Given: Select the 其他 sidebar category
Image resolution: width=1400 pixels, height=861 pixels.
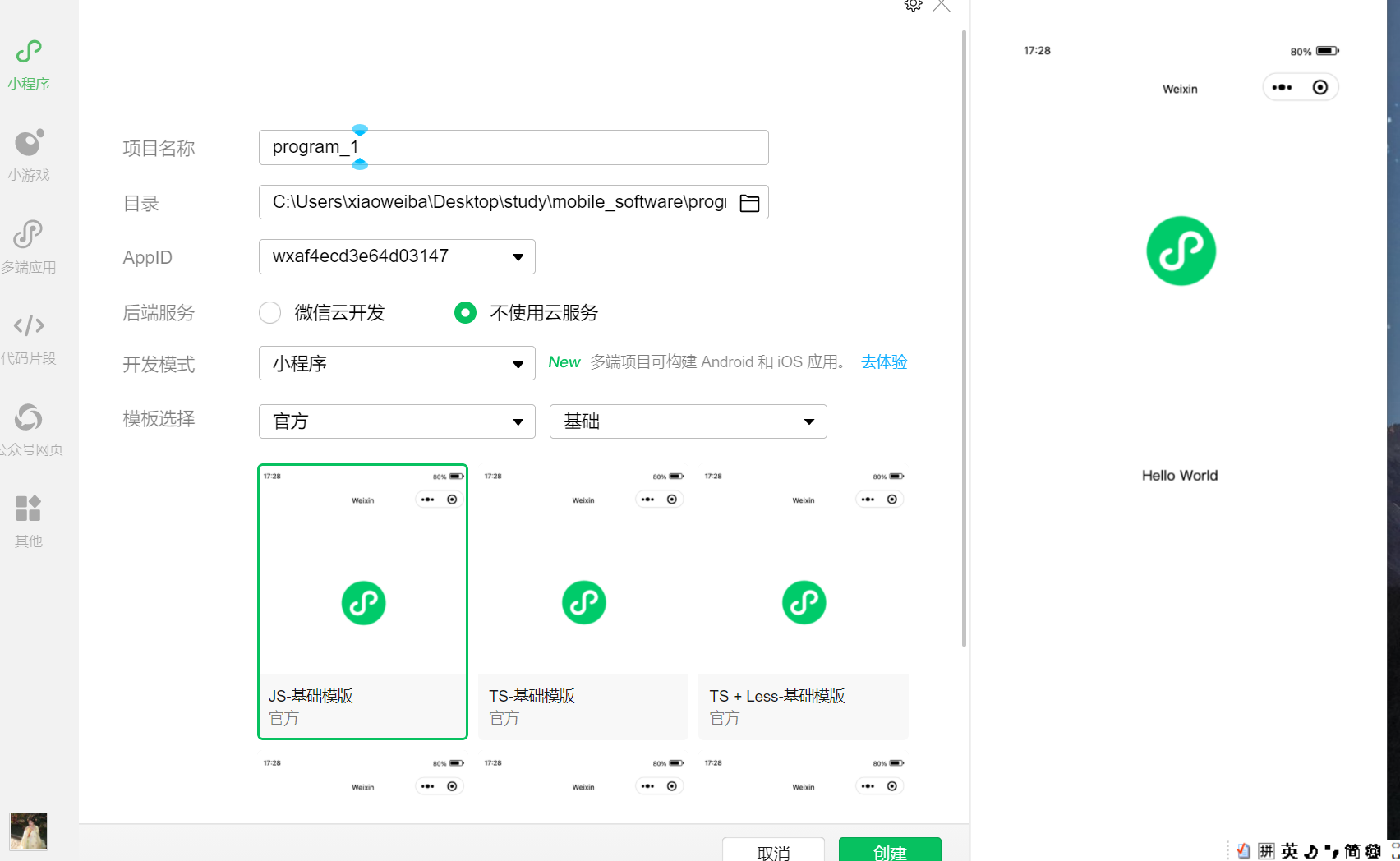Looking at the screenshot, I should 29,522.
